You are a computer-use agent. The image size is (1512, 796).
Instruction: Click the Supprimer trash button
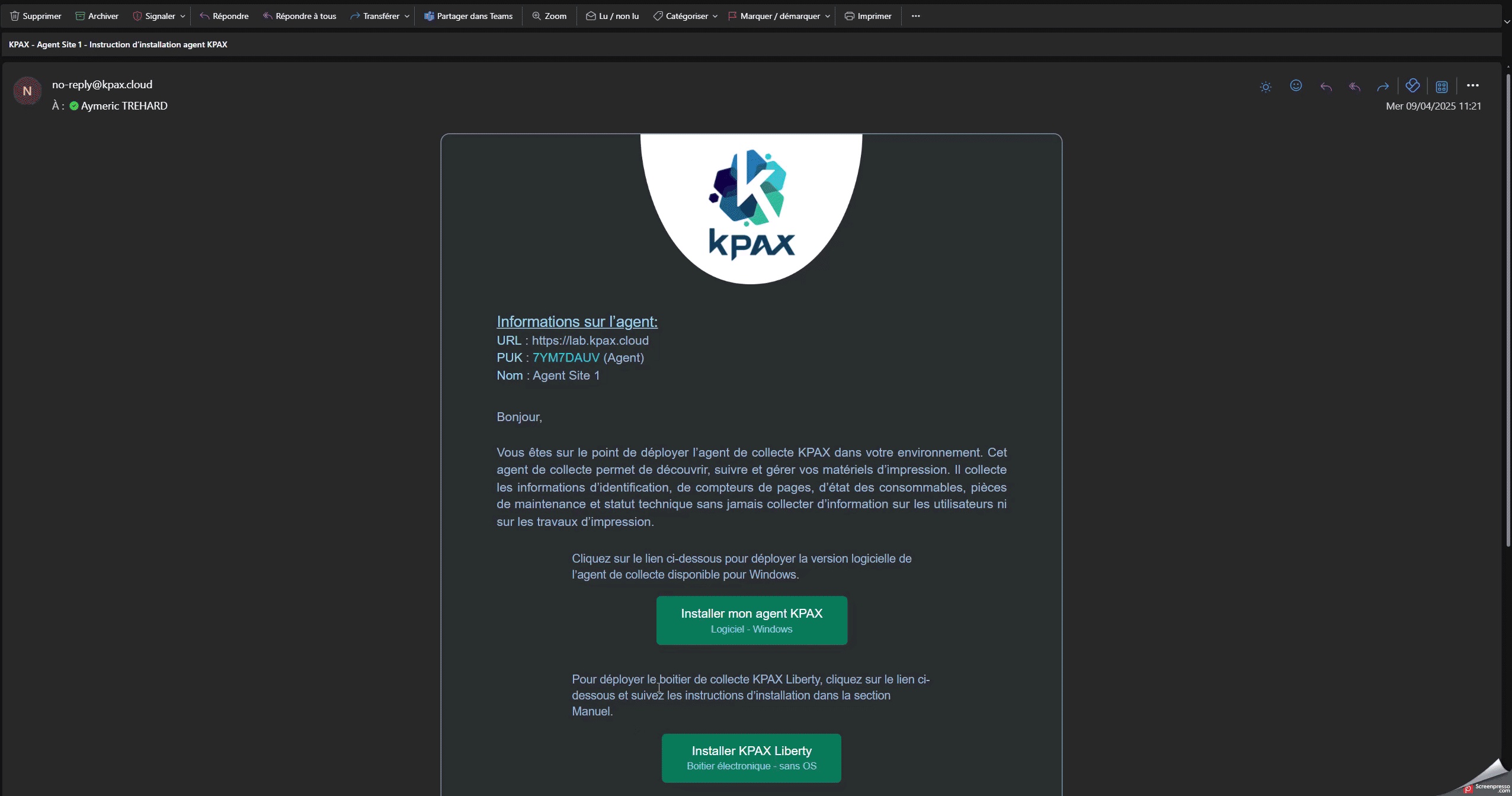[36, 16]
